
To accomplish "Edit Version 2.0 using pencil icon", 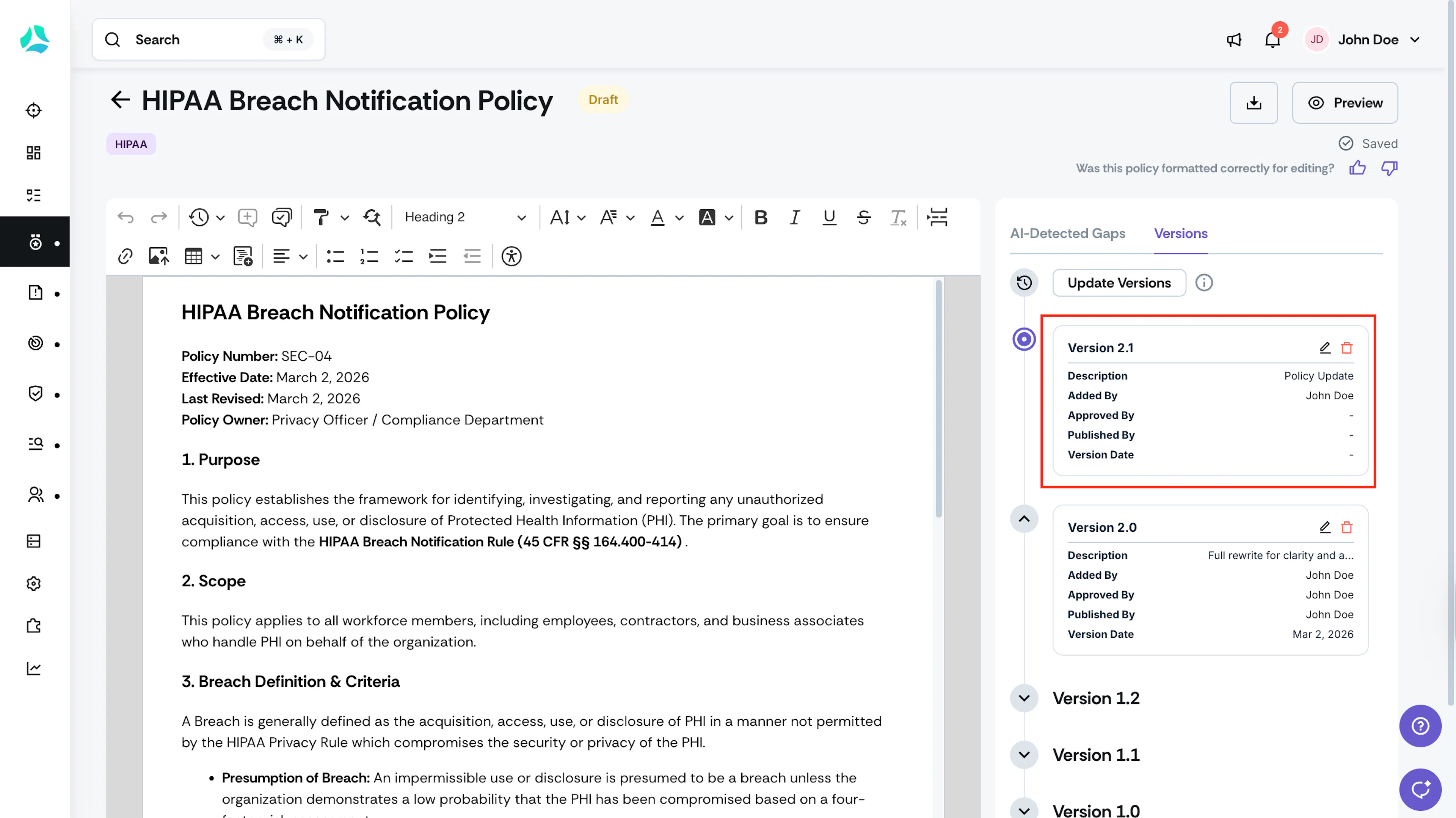I will [1325, 527].
